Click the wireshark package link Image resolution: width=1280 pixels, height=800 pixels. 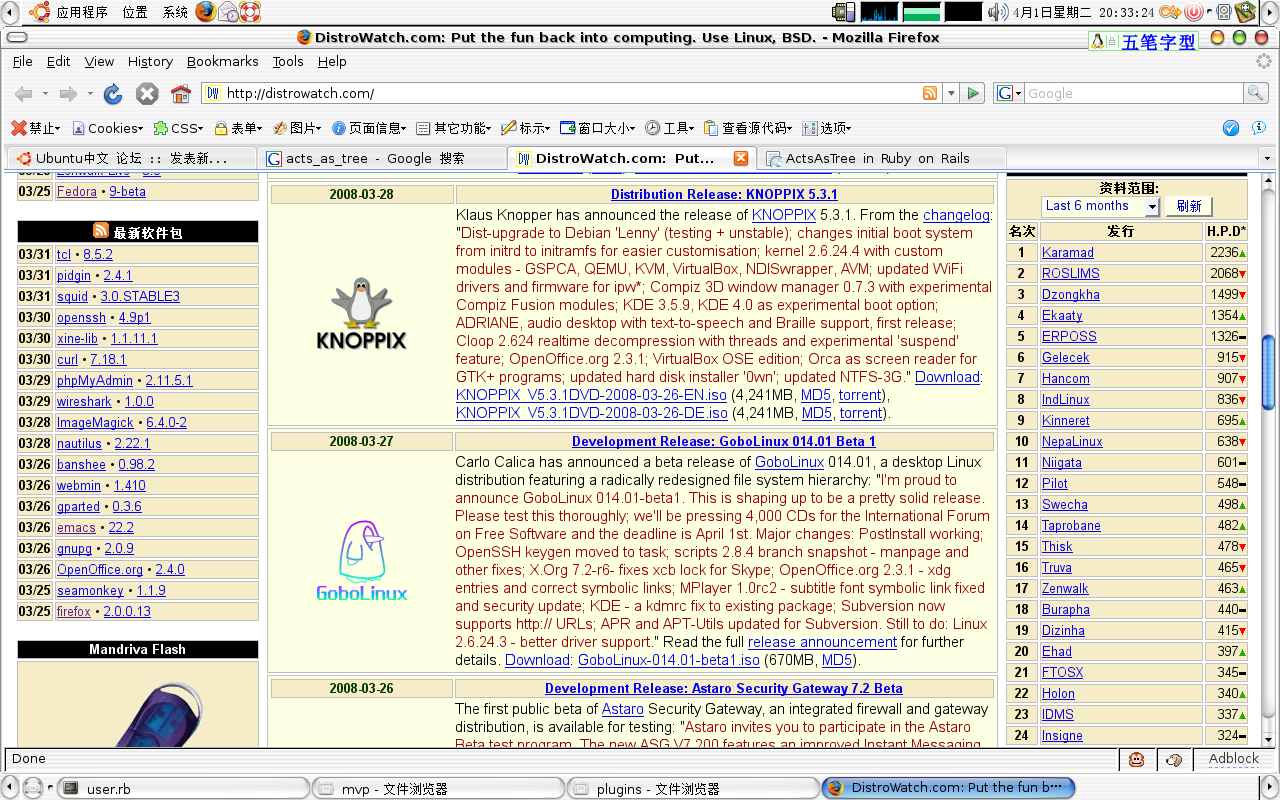(84, 401)
